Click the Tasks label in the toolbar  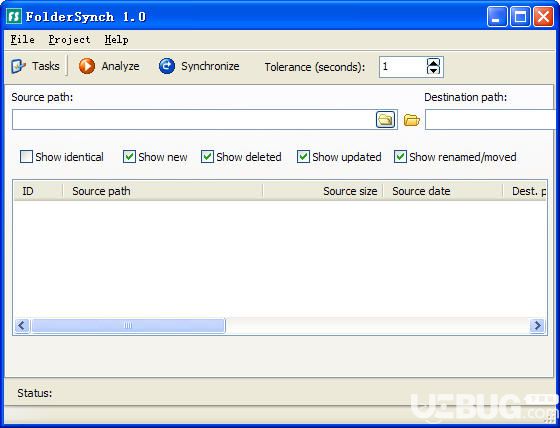(46, 66)
